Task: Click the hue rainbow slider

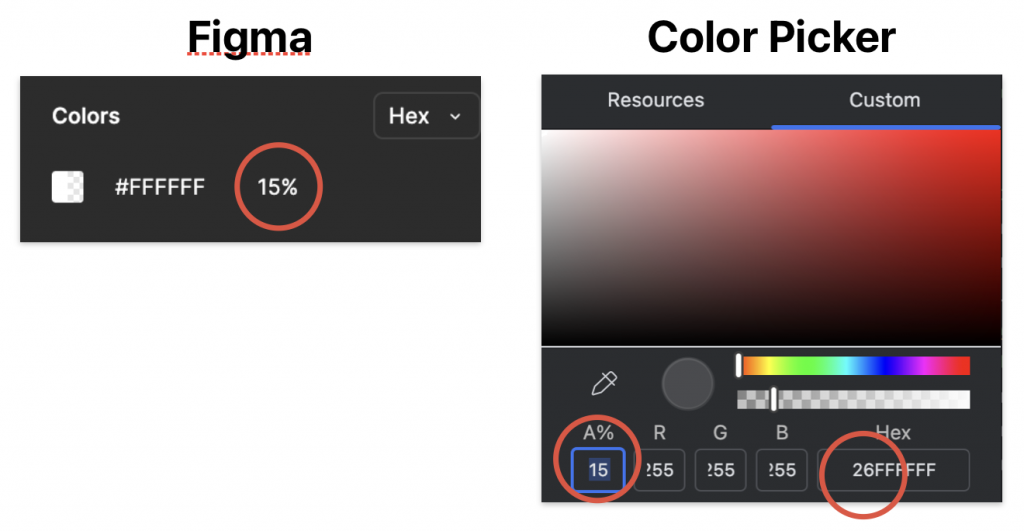Action: (x=854, y=366)
